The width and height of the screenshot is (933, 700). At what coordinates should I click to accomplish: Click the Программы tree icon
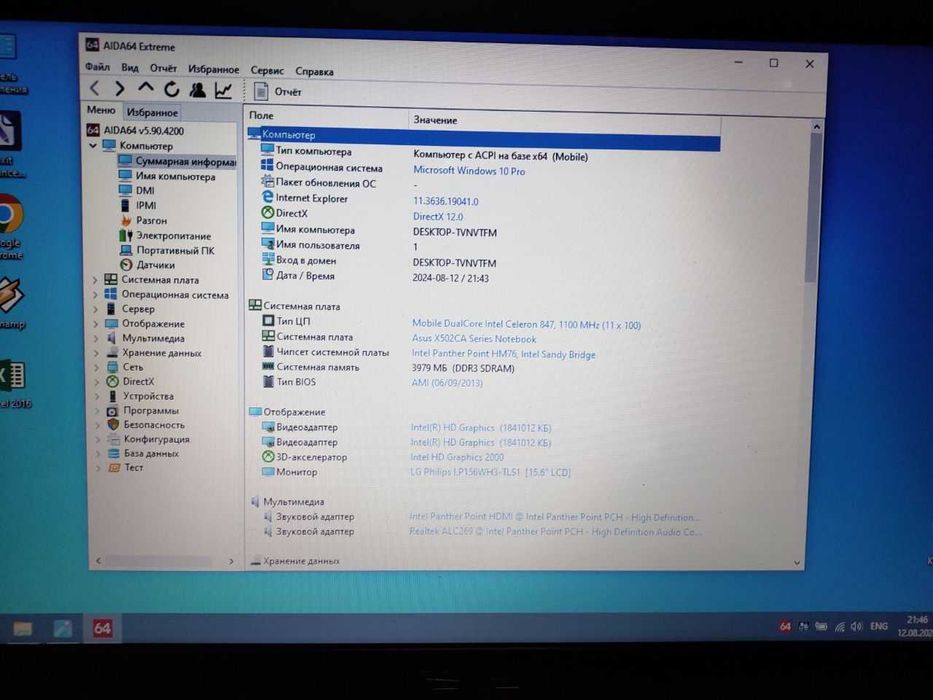pyautogui.click(x=113, y=411)
